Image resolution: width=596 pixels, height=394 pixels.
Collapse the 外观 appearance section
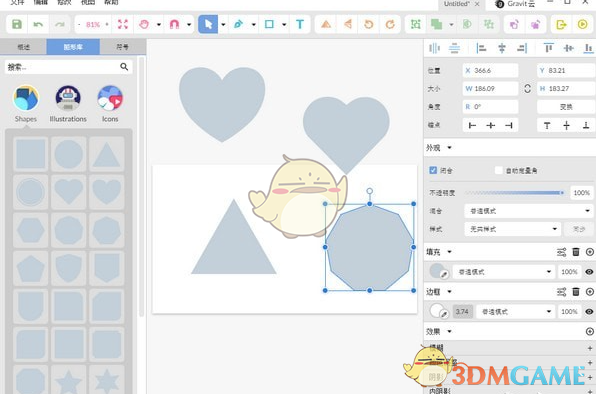click(x=449, y=147)
